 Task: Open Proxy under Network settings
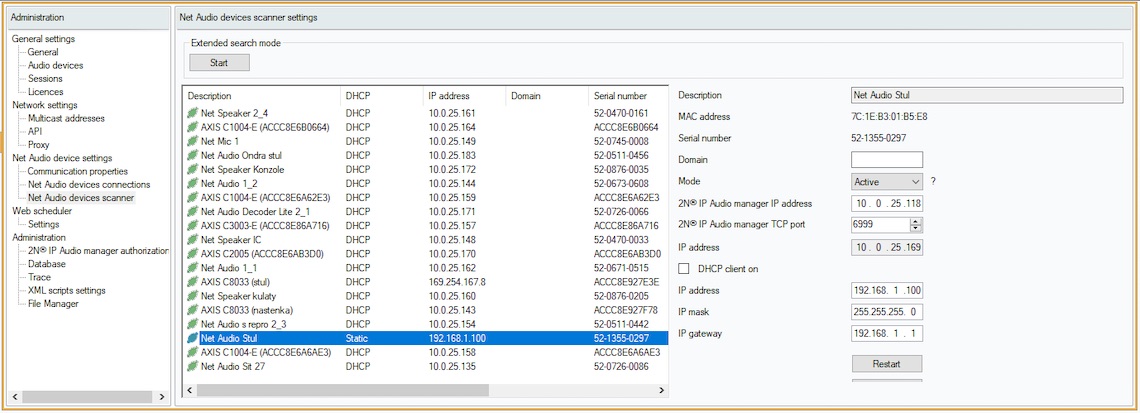tap(39, 145)
